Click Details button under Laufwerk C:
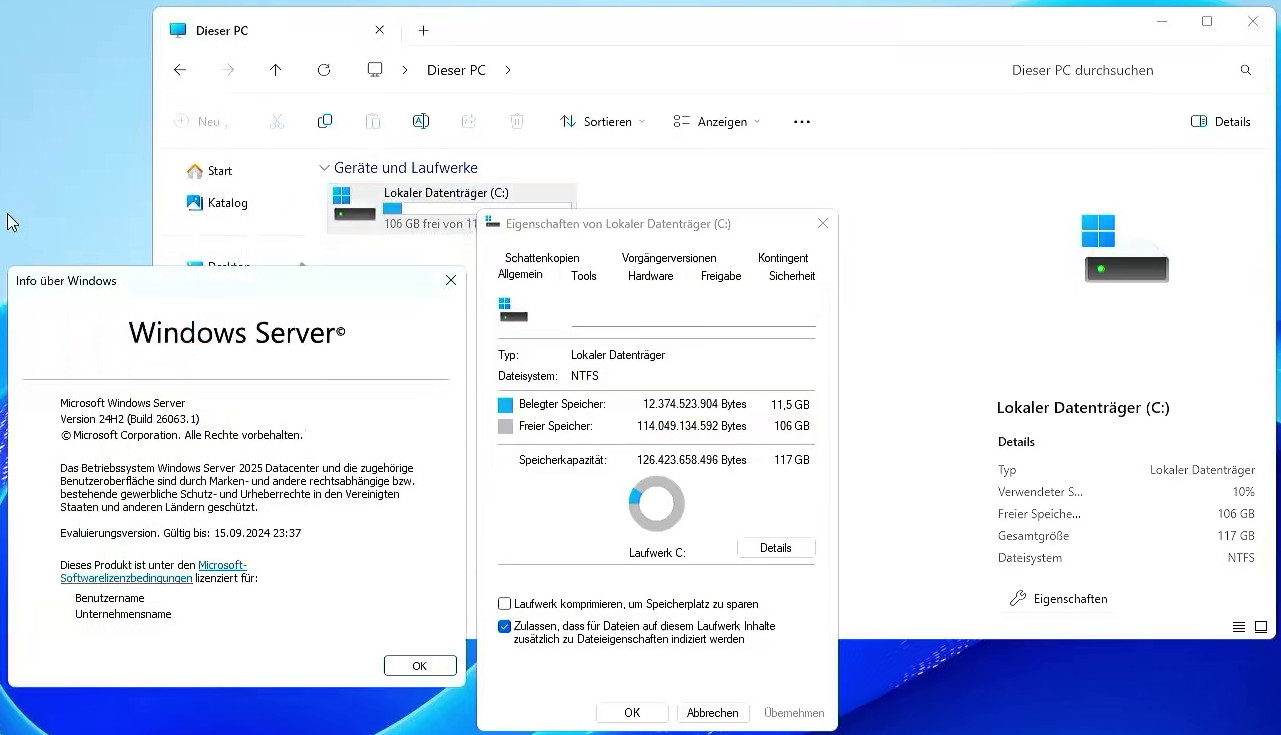Screen dimensions: 1281x735 tap(776, 548)
